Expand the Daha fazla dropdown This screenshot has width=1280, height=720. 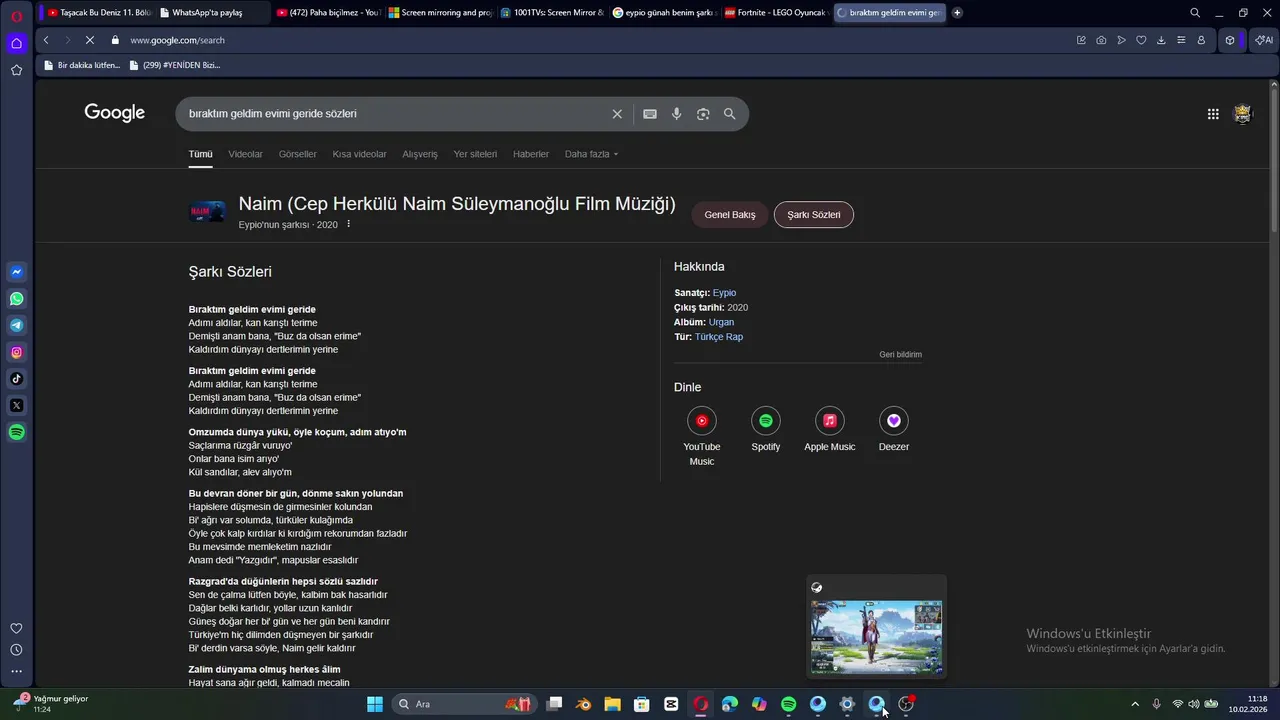tap(591, 154)
